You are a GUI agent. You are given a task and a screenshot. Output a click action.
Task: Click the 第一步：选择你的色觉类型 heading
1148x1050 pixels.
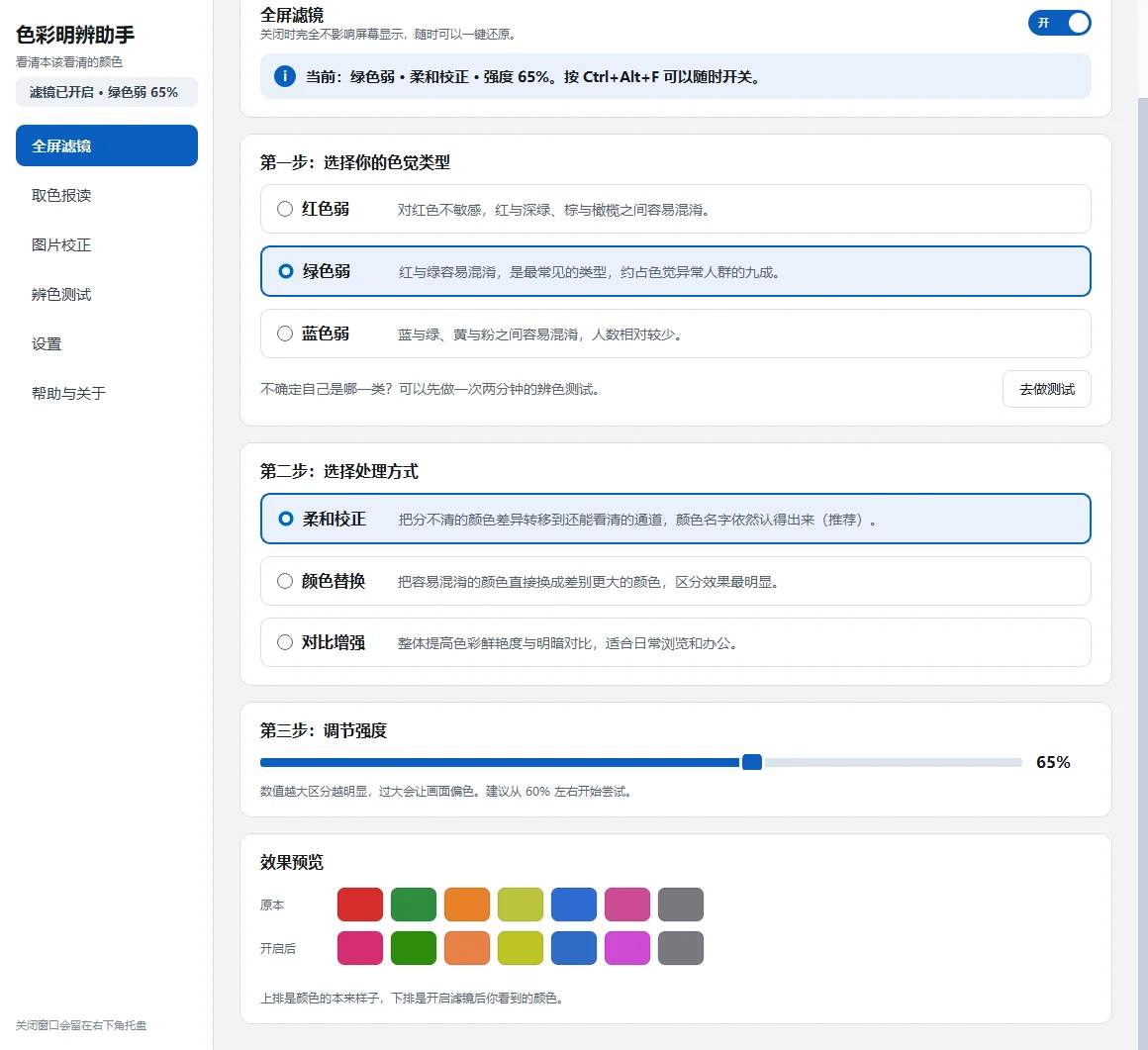[355, 162]
